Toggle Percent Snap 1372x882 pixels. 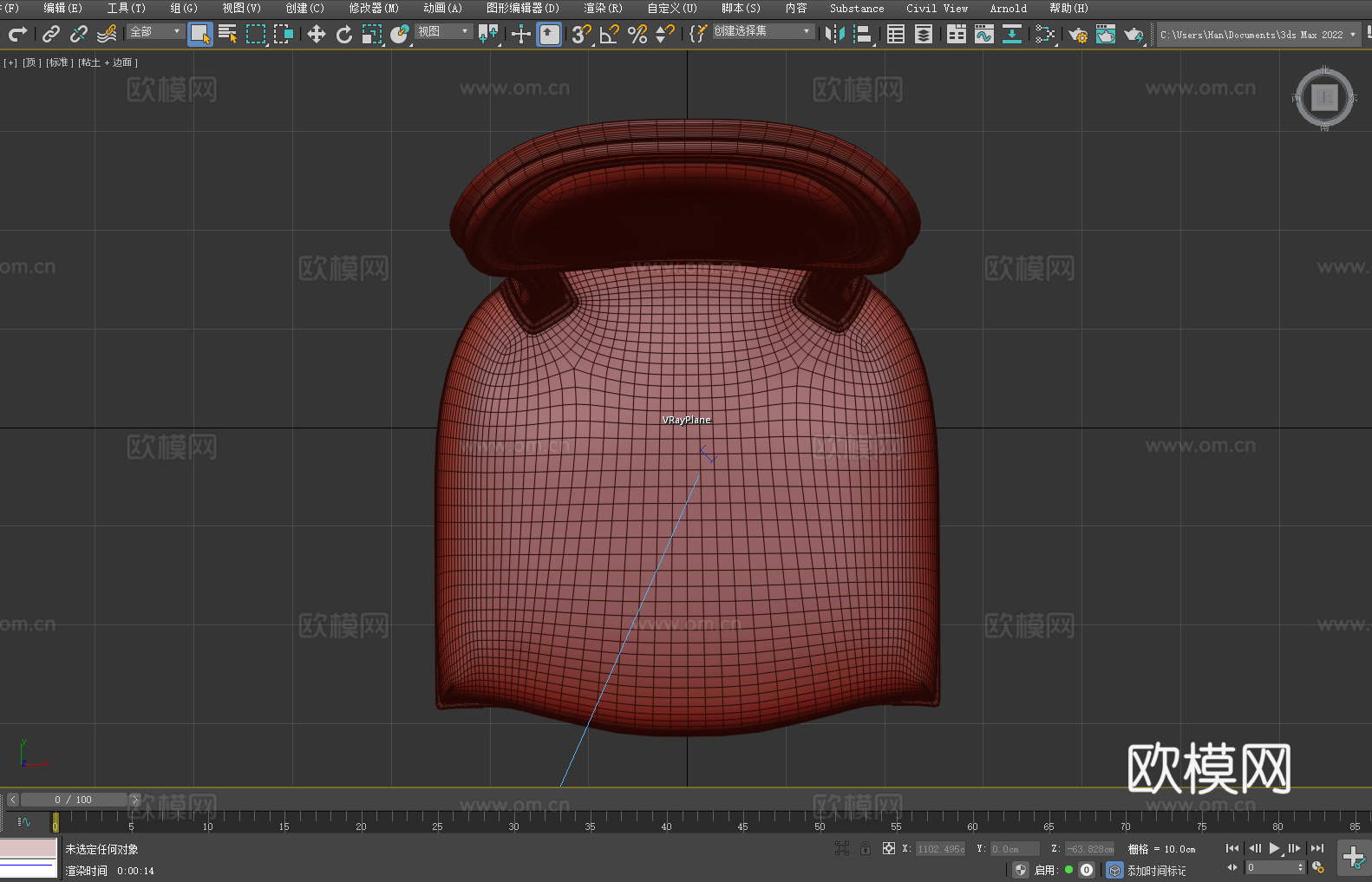(x=637, y=34)
